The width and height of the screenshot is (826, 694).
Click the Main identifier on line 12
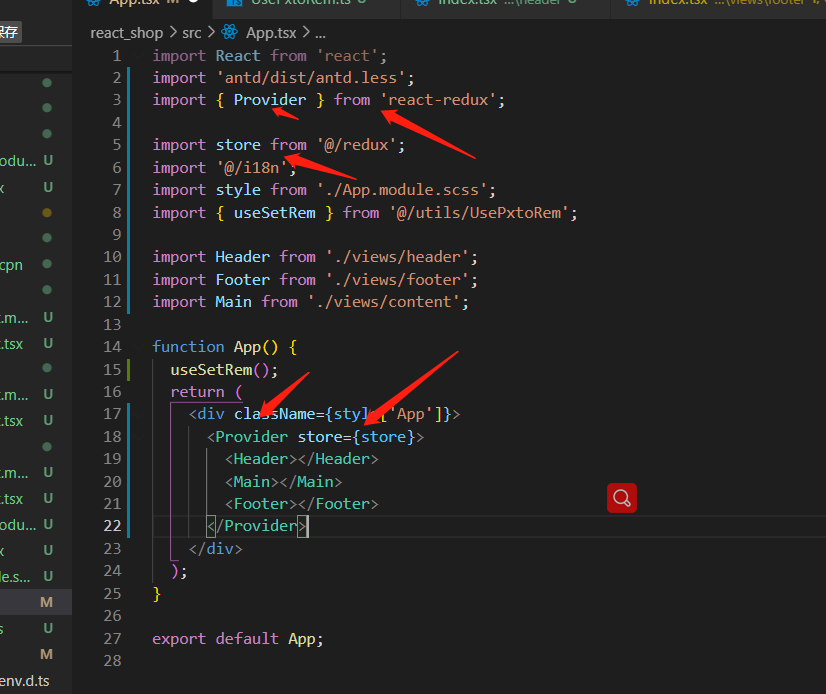click(x=233, y=301)
